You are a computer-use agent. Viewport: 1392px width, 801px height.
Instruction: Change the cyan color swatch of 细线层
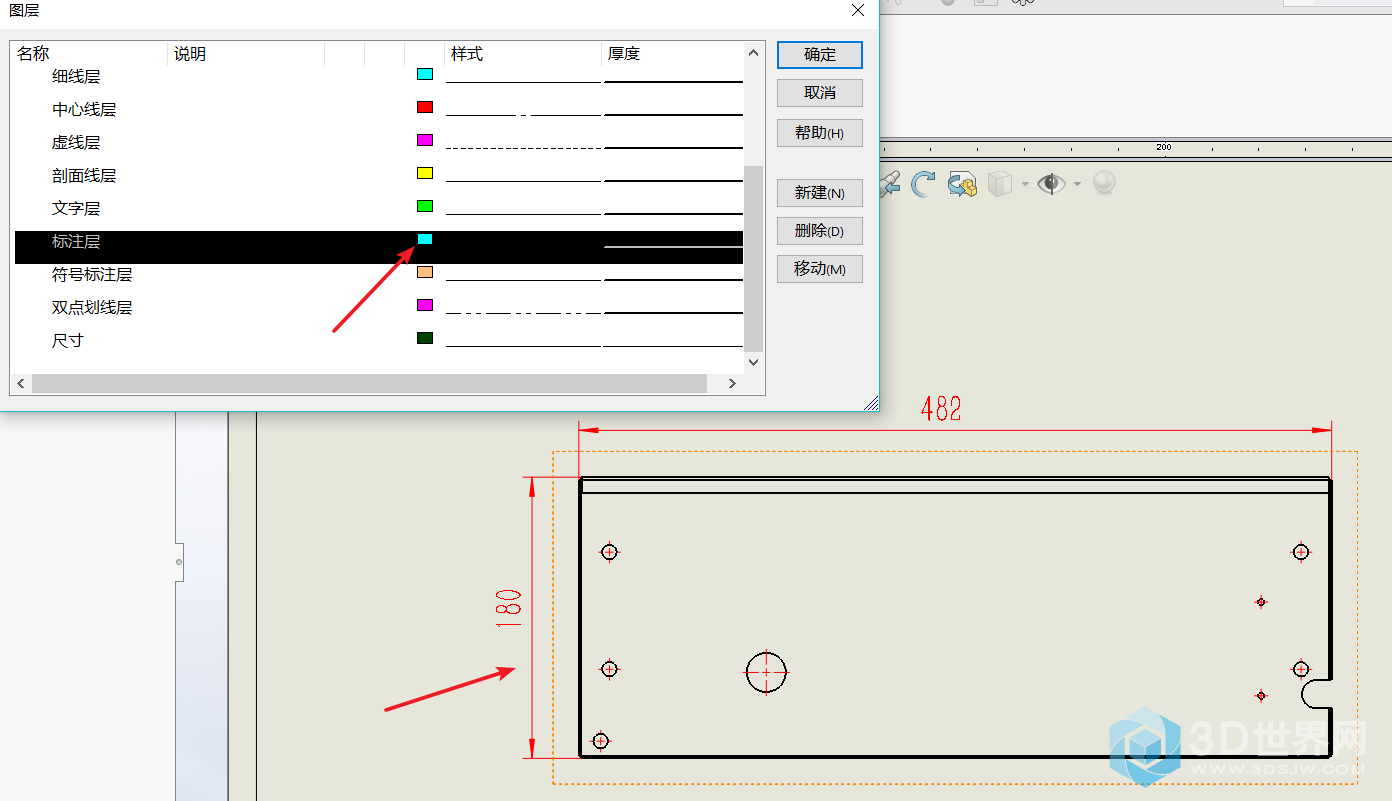425,74
